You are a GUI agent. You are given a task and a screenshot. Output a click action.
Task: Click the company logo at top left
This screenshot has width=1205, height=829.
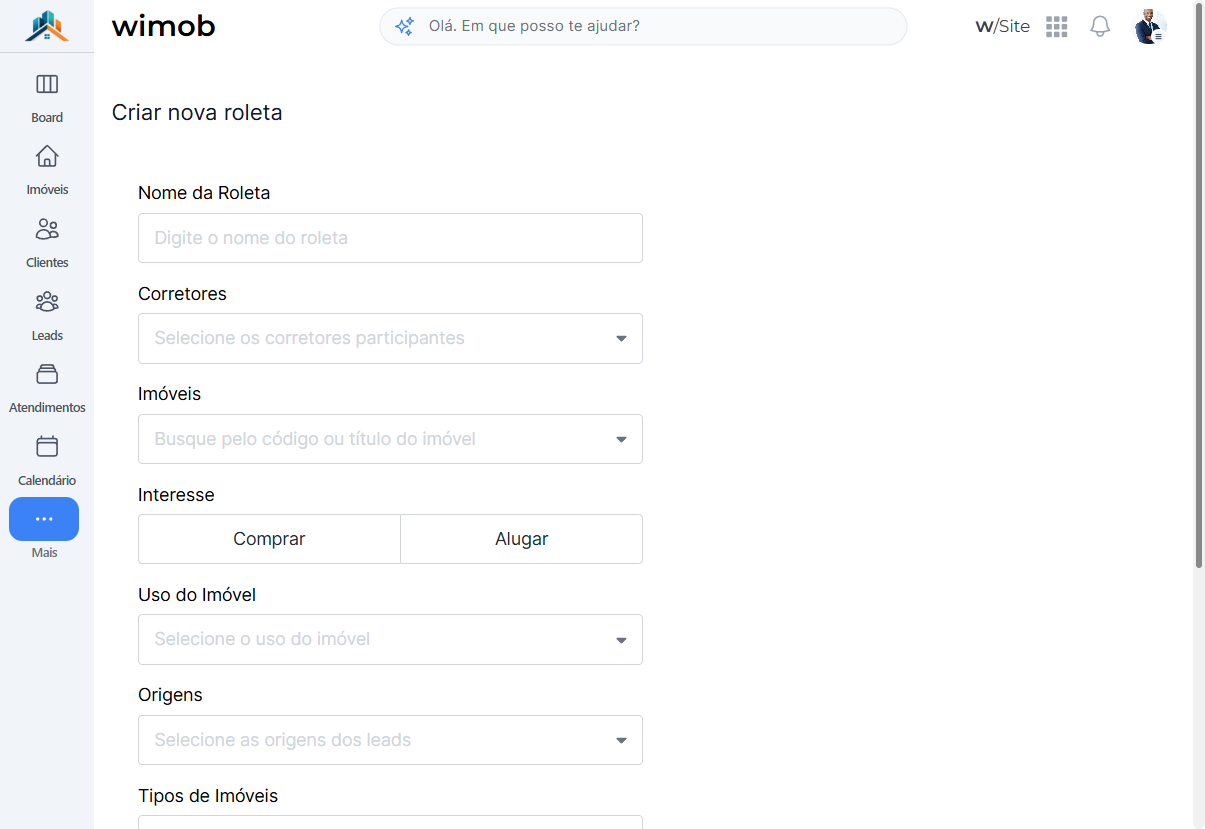47,26
